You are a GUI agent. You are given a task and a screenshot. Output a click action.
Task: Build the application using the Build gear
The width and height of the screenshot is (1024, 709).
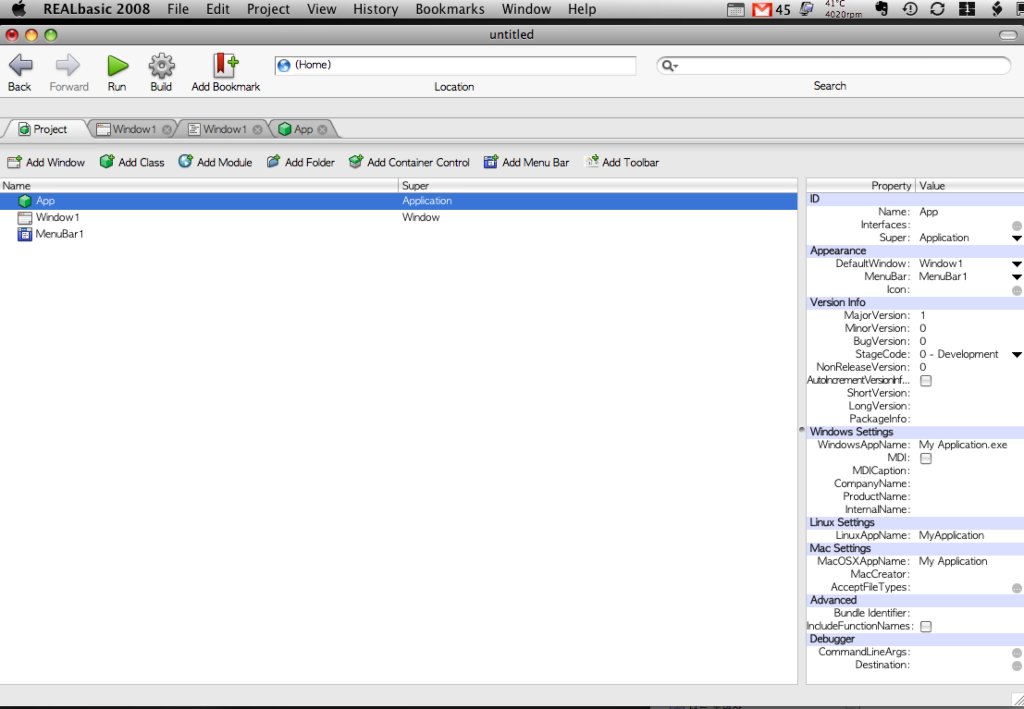(x=161, y=65)
